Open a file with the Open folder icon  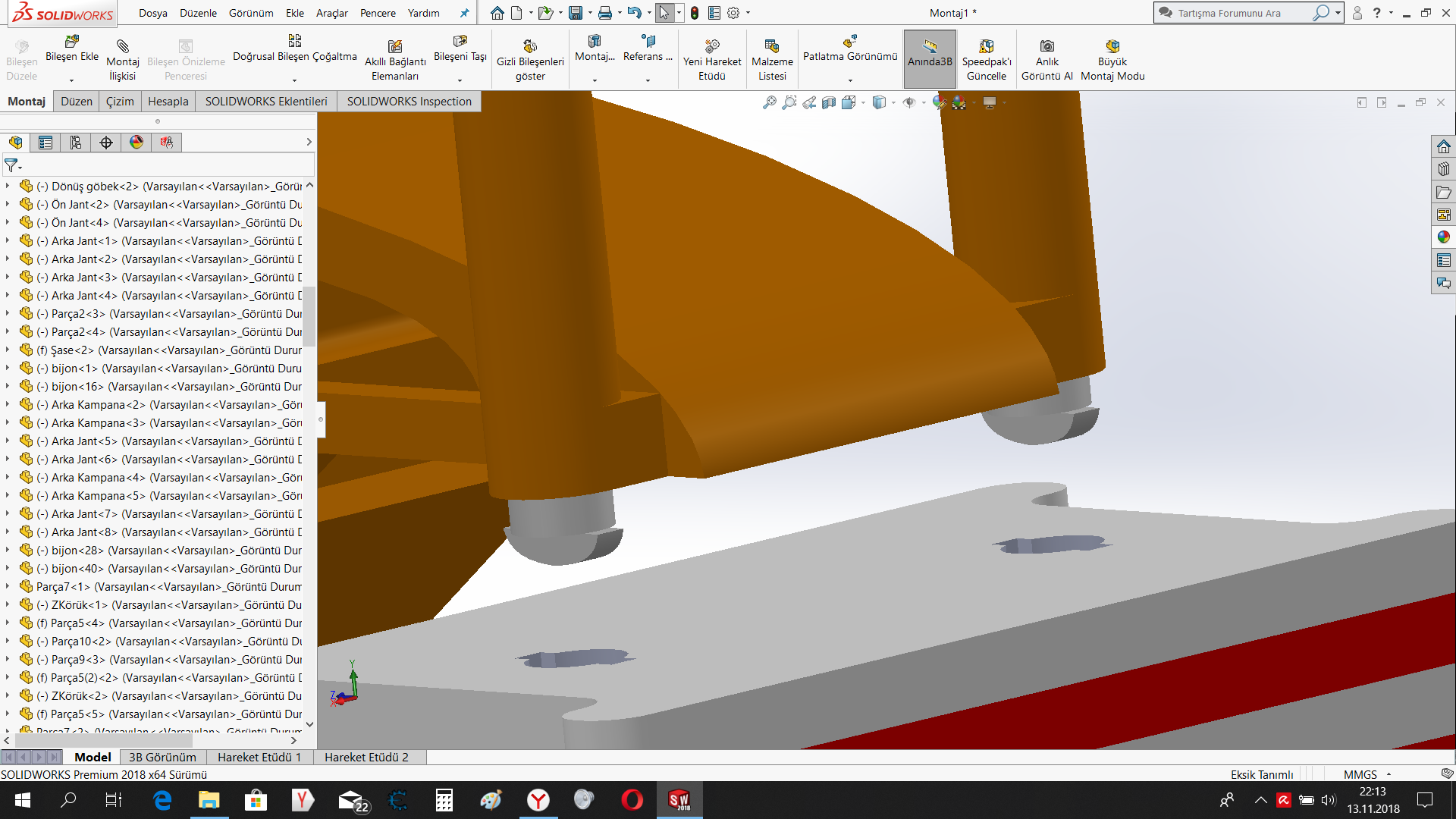click(x=545, y=13)
